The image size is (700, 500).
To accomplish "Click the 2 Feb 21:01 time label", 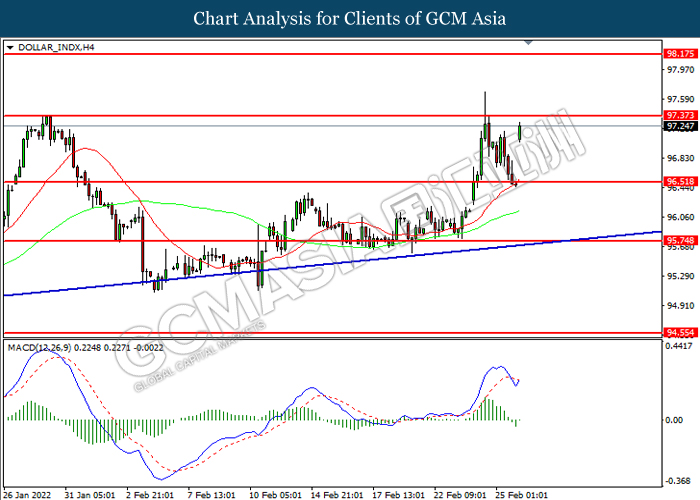I will pos(150,495).
